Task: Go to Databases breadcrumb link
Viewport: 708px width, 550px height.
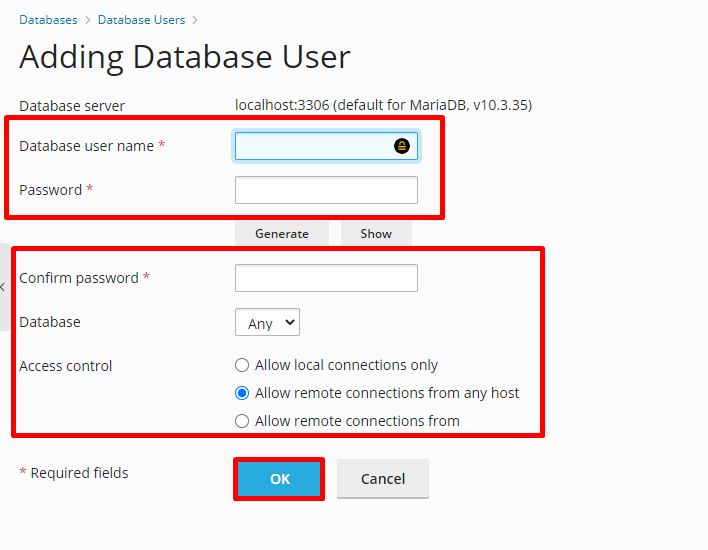Action: (x=49, y=19)
